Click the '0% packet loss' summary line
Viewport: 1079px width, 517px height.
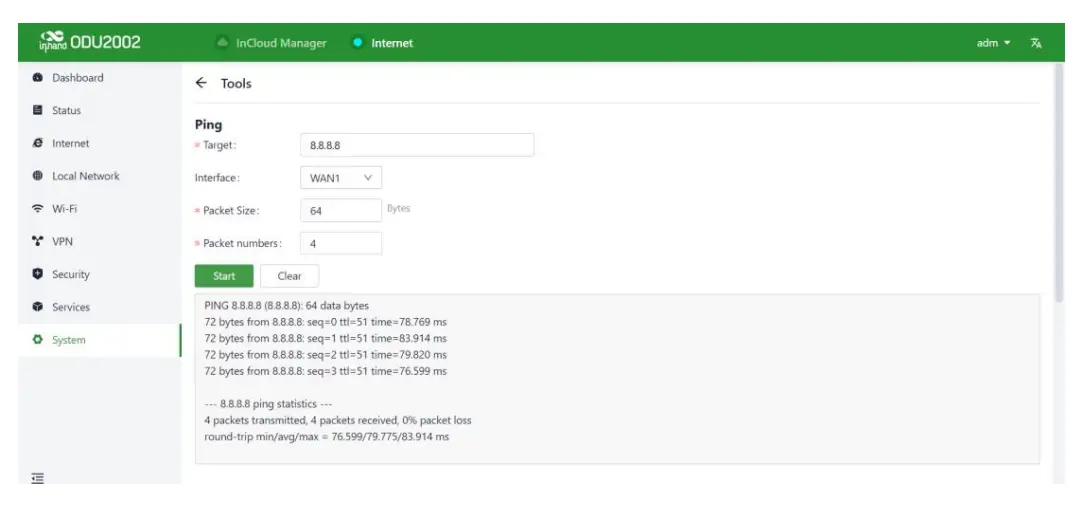pos(338,420)
